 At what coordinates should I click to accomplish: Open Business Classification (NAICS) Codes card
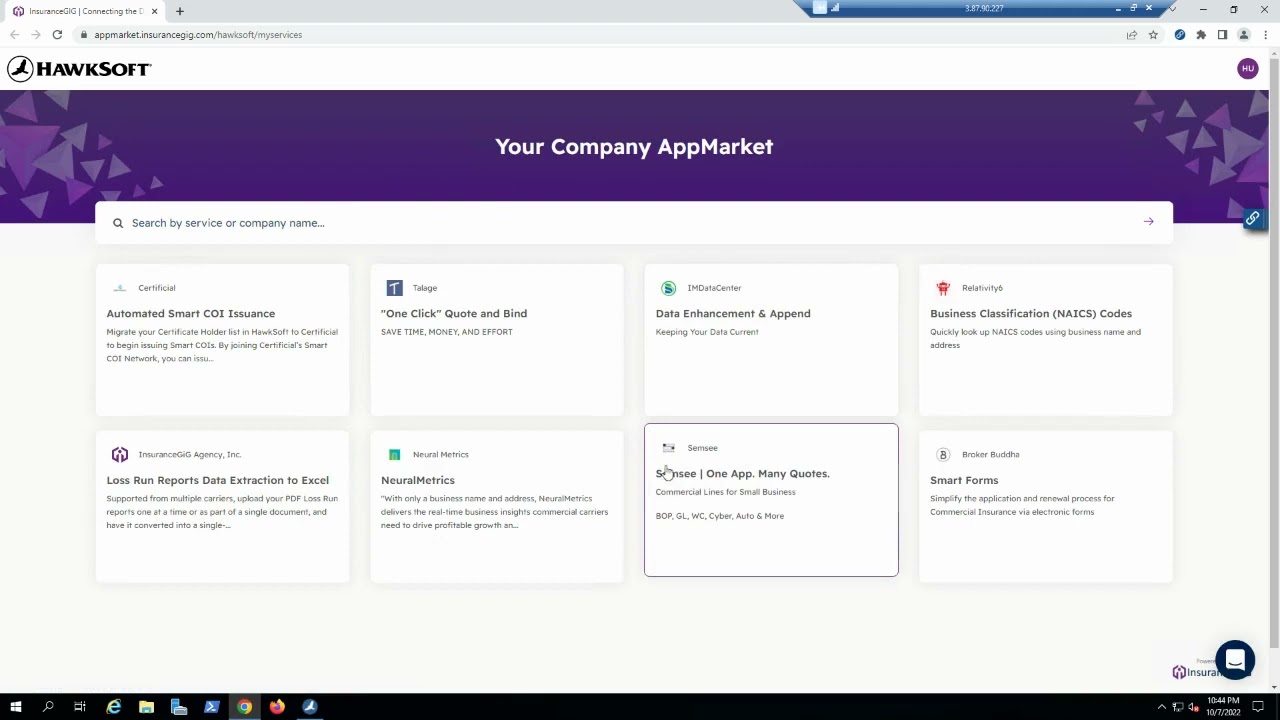(x=1045, y=340)
